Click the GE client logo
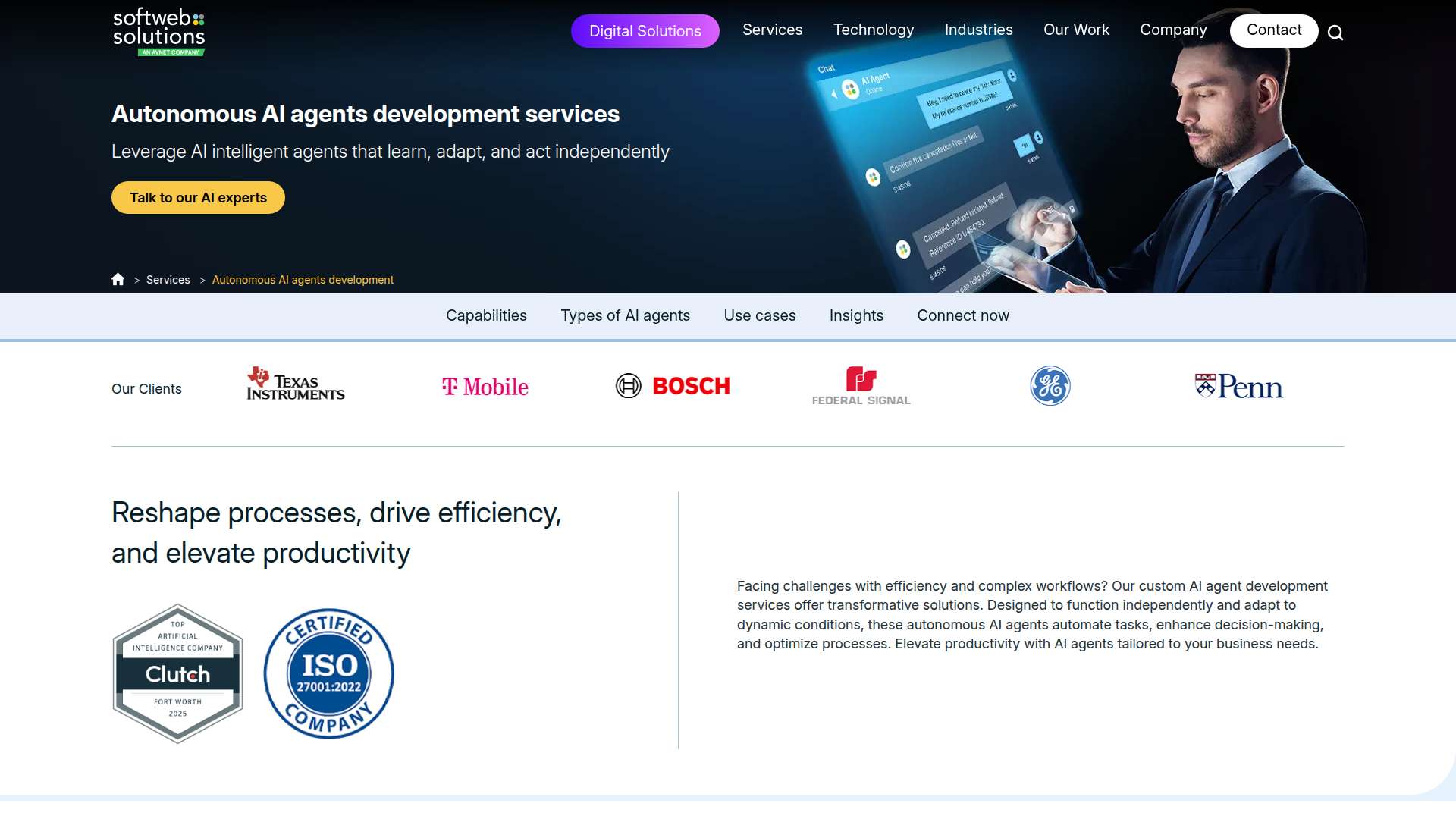 click(1050, 386)
